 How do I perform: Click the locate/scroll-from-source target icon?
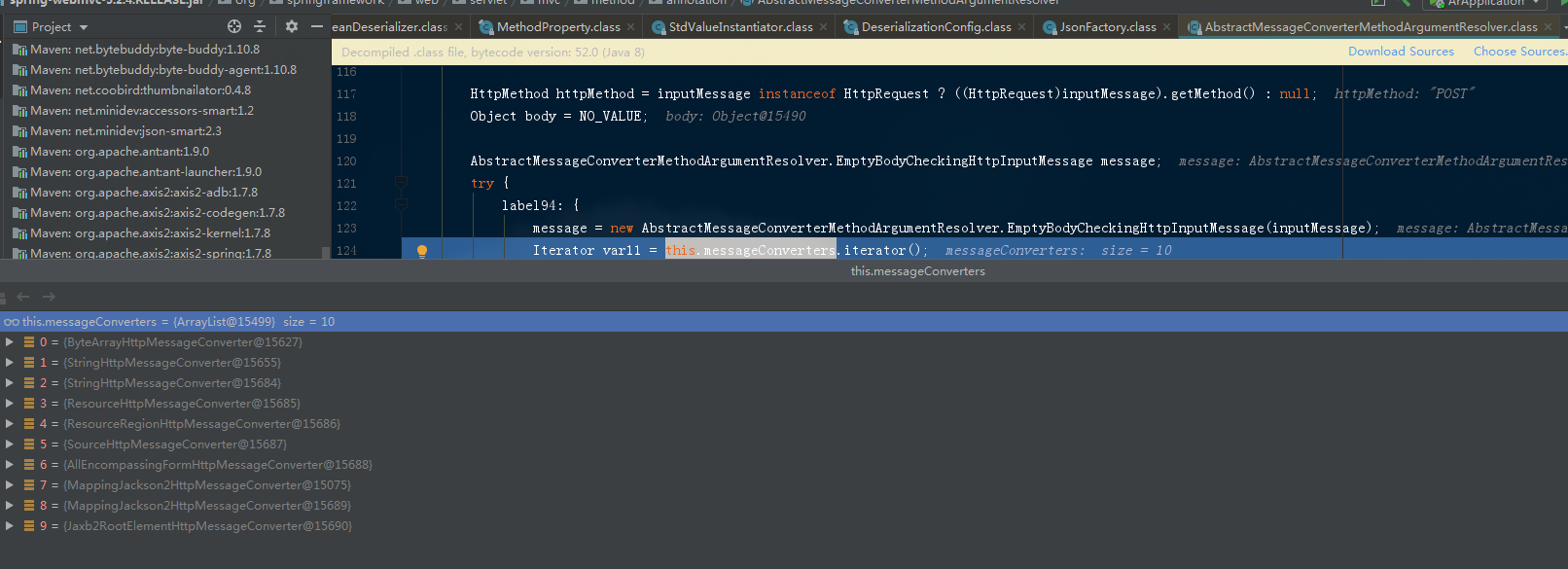coord(233,27)
